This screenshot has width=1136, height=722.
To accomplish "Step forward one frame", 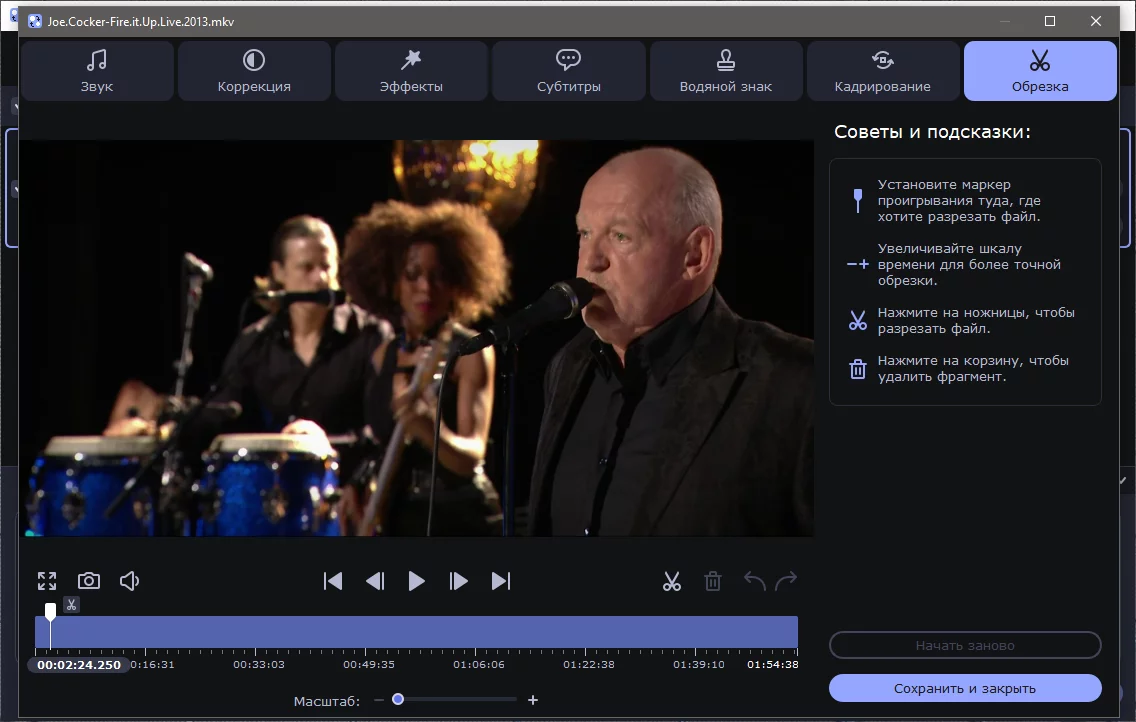I will [459, 581].
